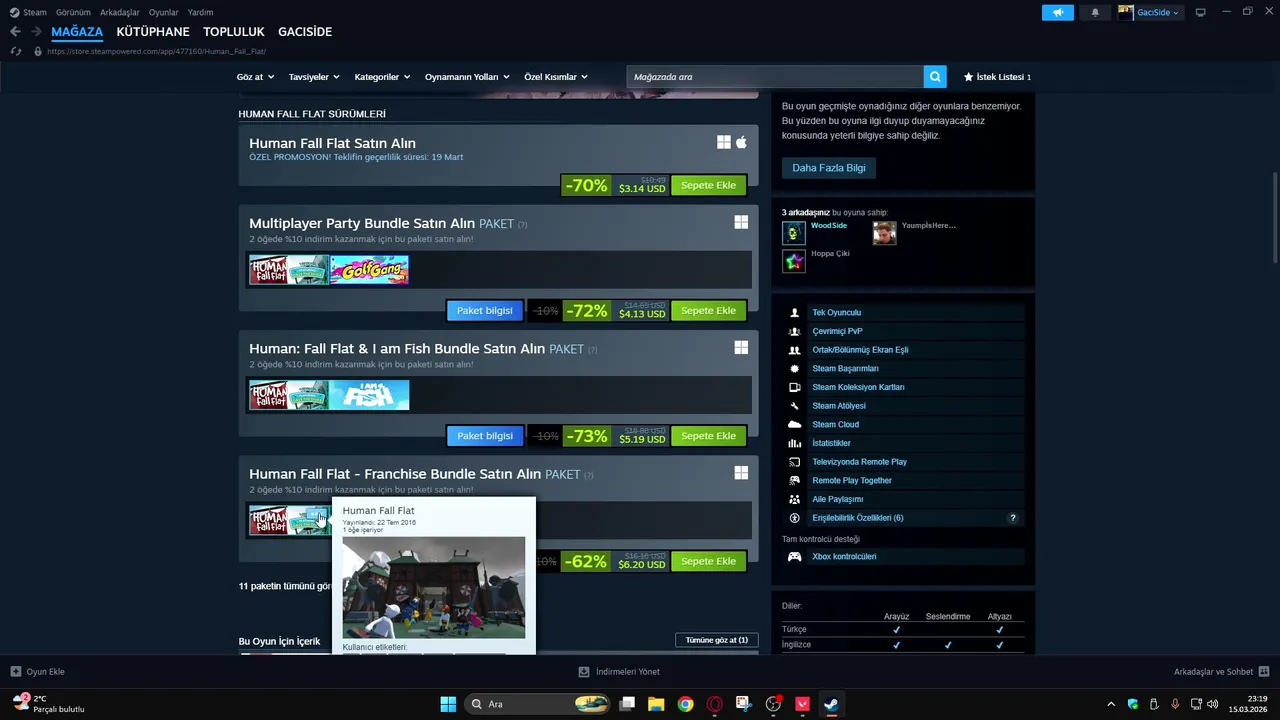This screenshot has height=720, width=1280.
Task: Open Paket bilgisi for Multiplayer Party Bundle
Action: point(485,311)
